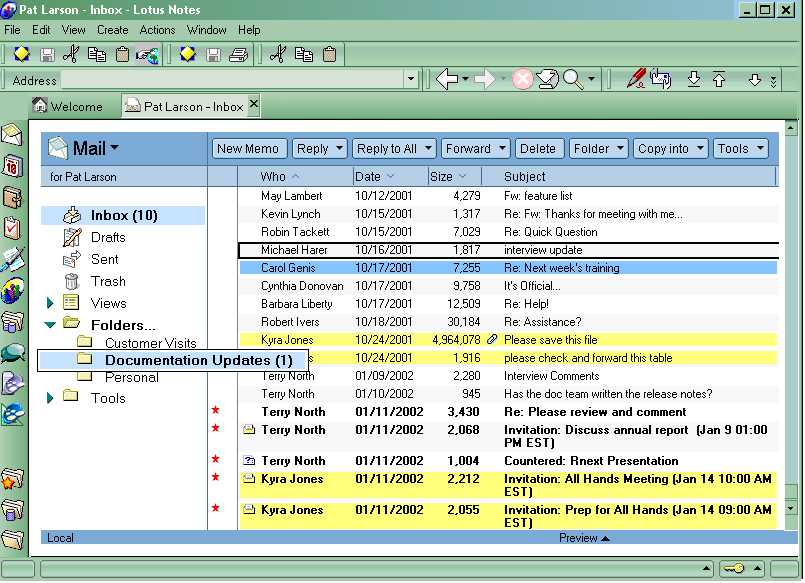Open the Mail bookmark icon in left sidebar
Viewport: 805px width, 583px height.
11,135
